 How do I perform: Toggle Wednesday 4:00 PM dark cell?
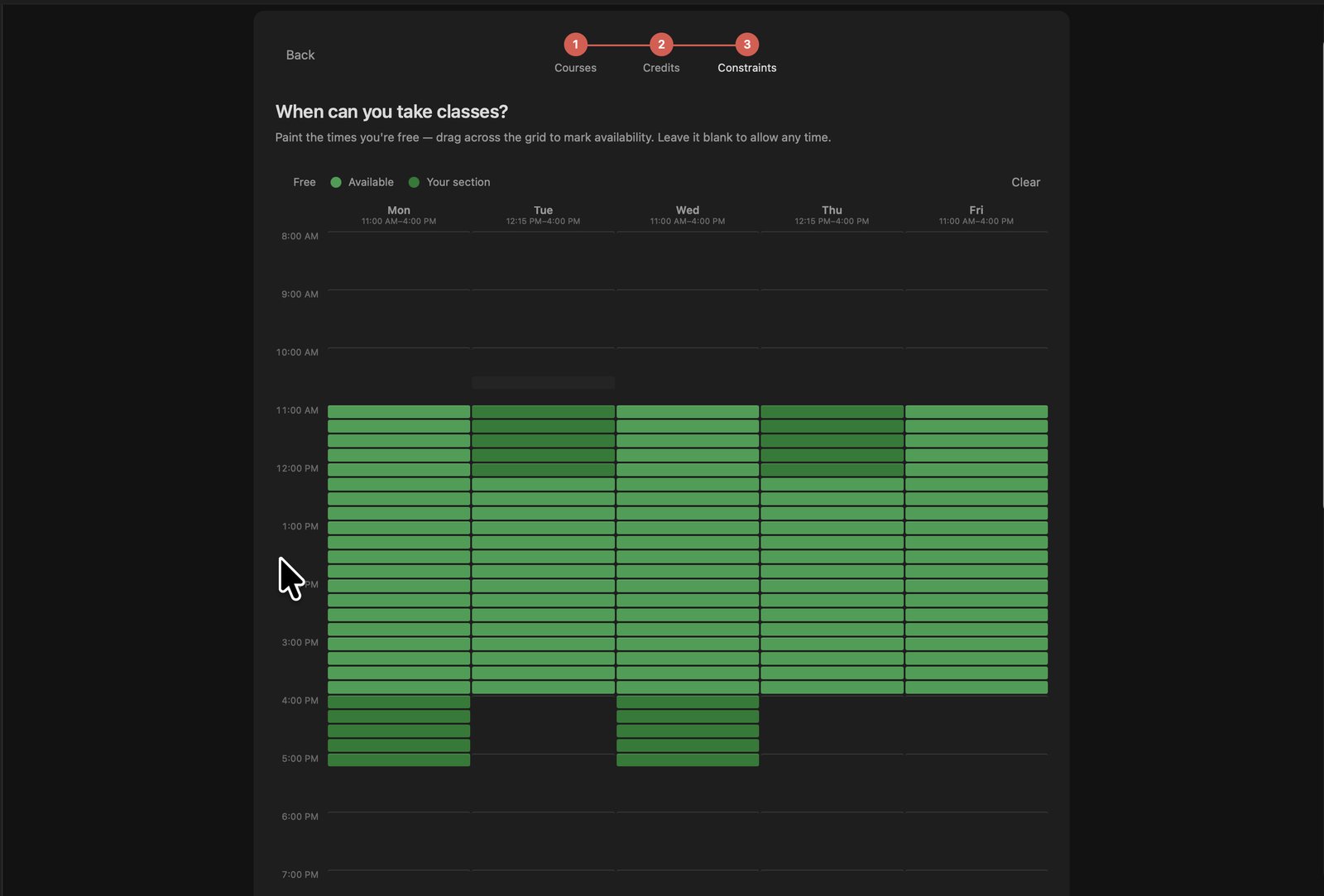tap(688, 702)
